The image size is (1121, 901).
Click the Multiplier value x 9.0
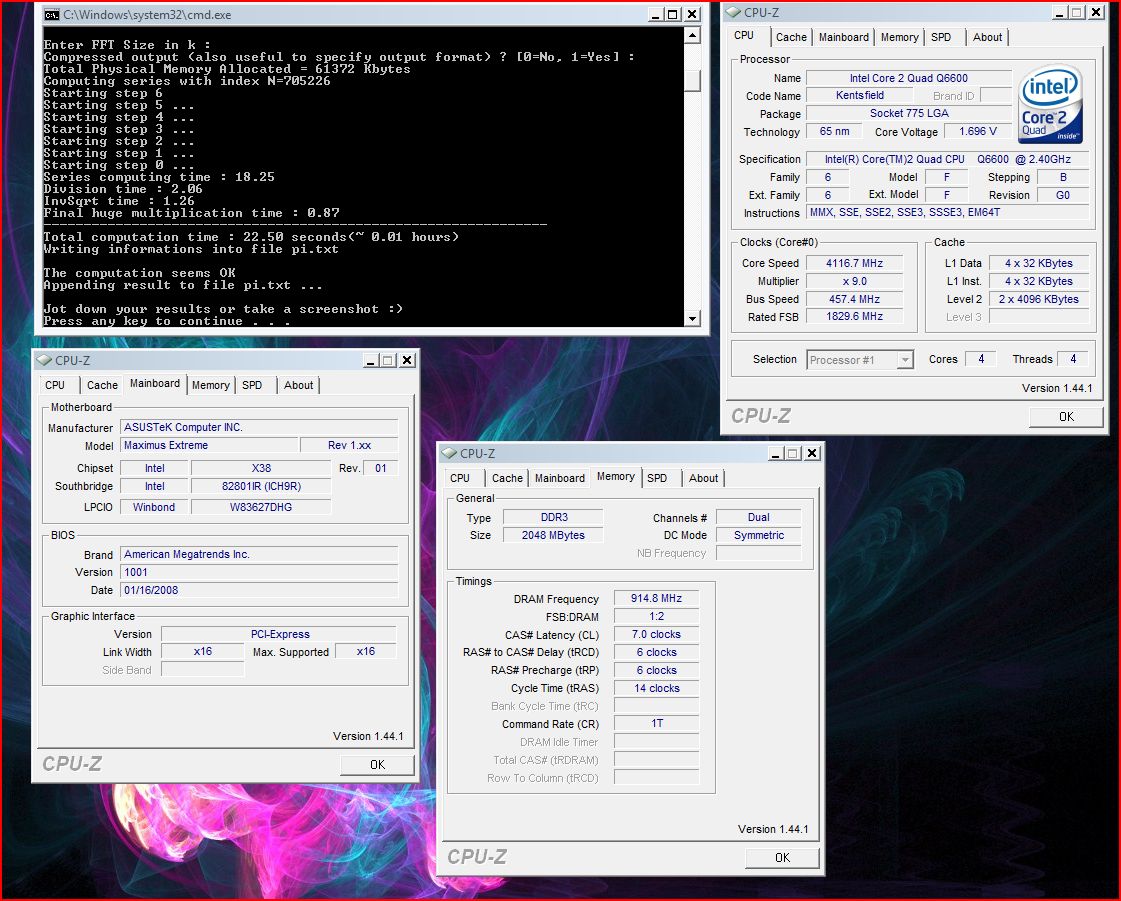pos(854,281)
